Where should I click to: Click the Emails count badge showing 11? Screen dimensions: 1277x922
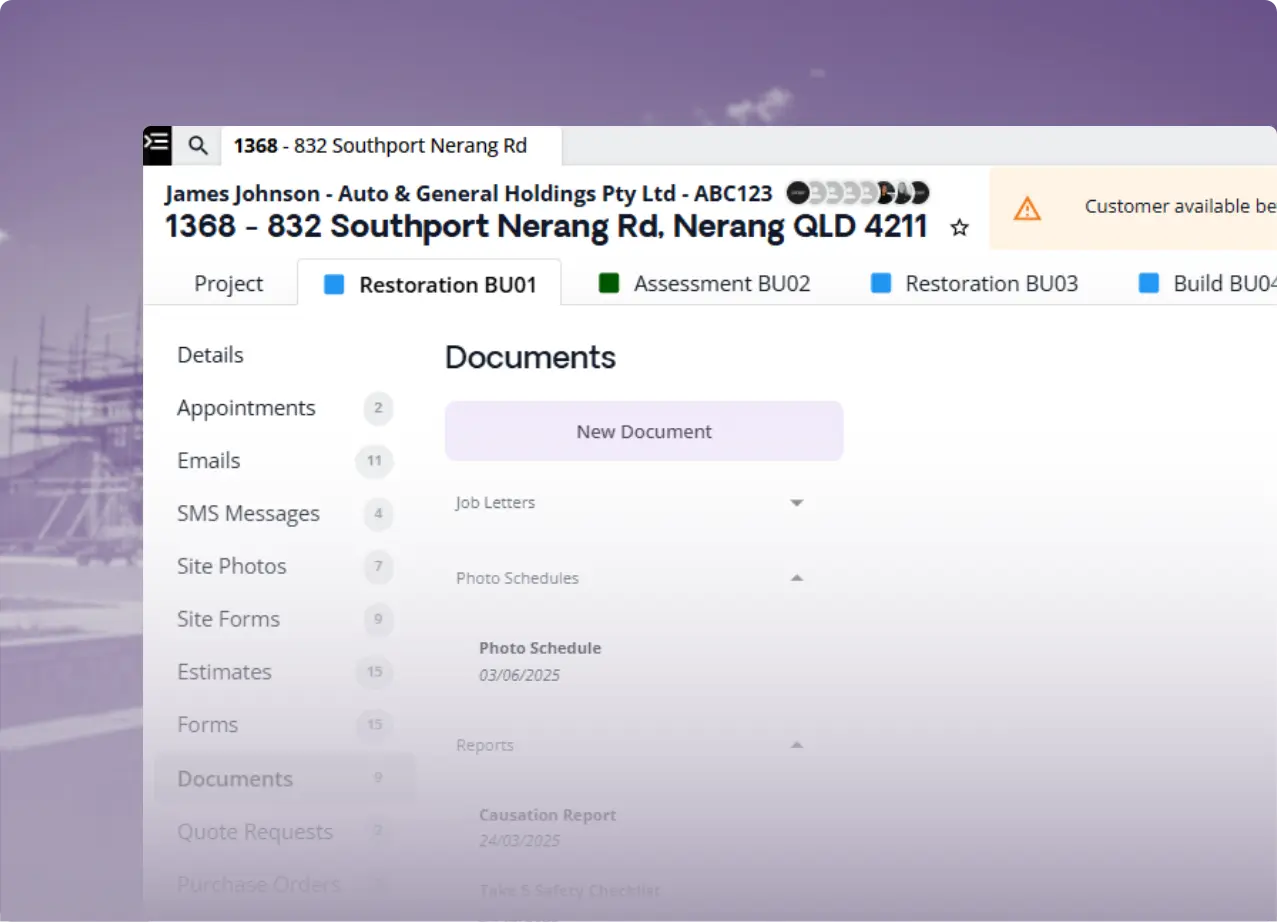[374, 461]
